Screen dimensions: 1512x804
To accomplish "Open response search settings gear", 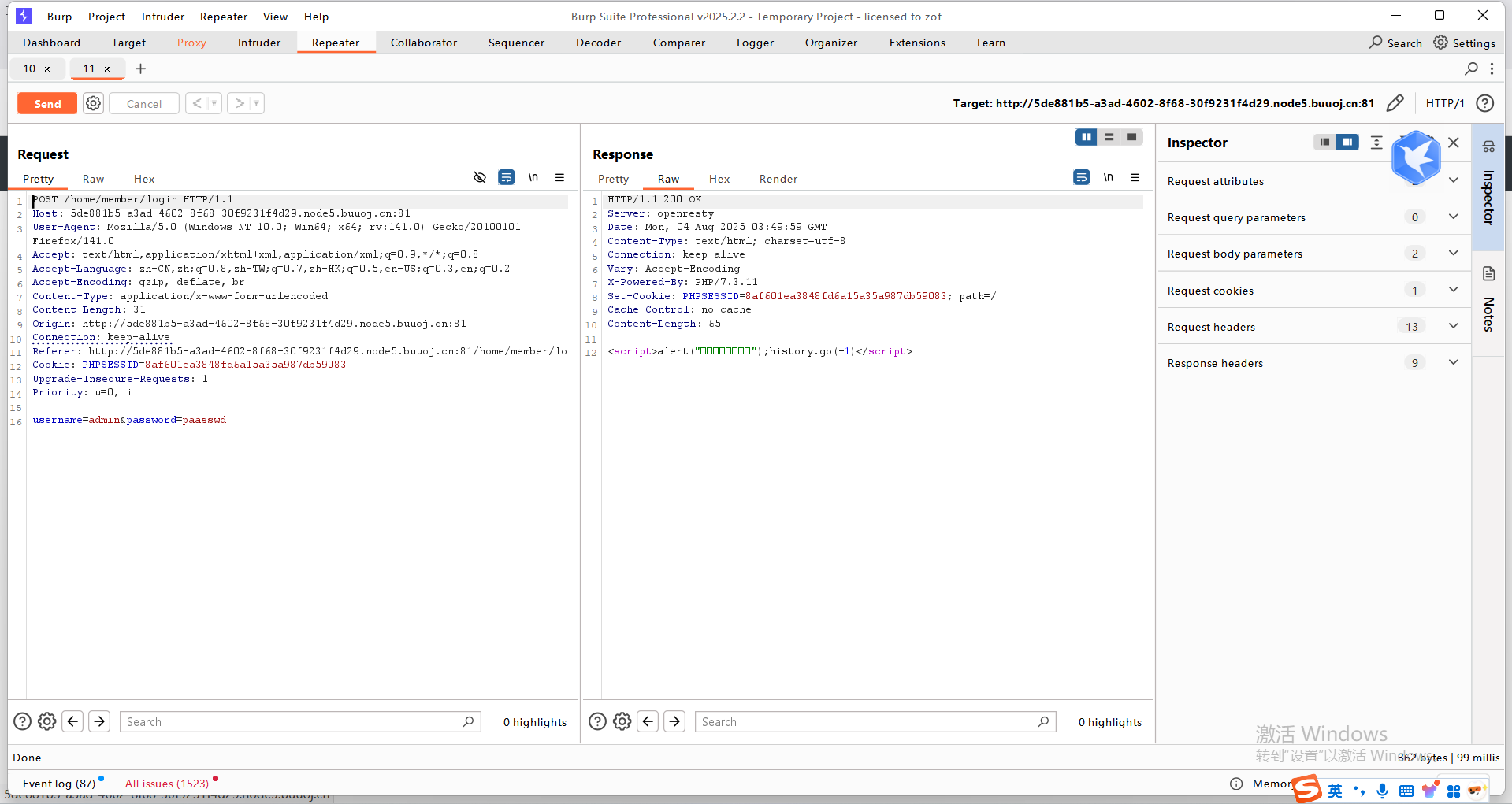I will click(622, 721).
